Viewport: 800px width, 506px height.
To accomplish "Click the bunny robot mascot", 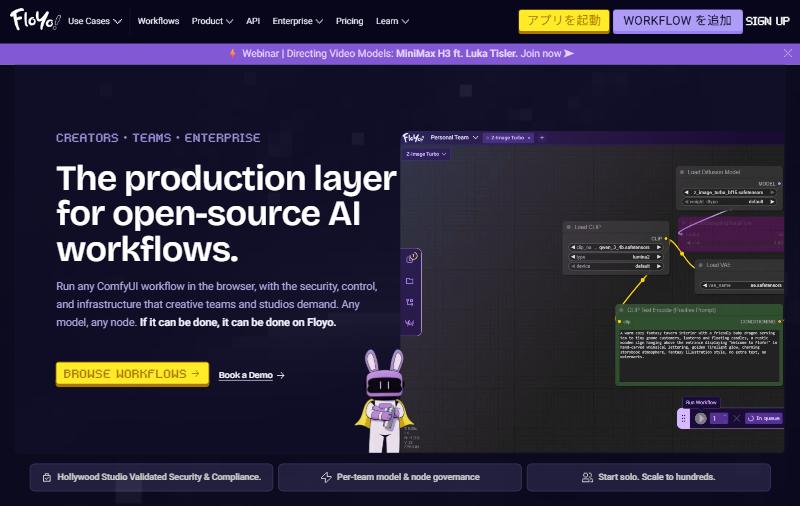I will click(384, 401).
